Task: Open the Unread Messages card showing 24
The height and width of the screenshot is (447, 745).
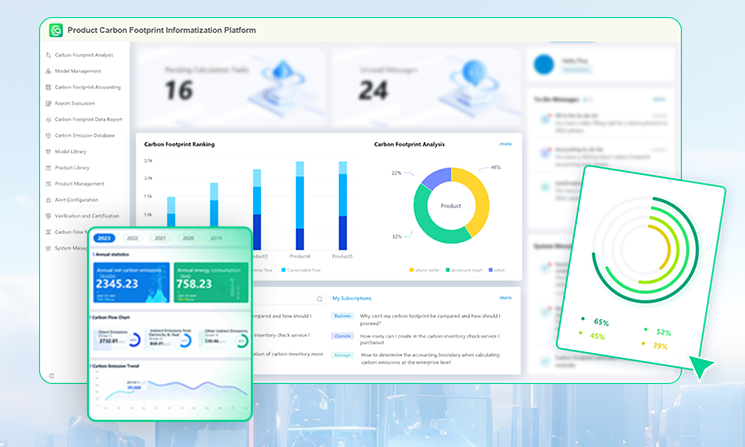Action: tap(426, 87)
